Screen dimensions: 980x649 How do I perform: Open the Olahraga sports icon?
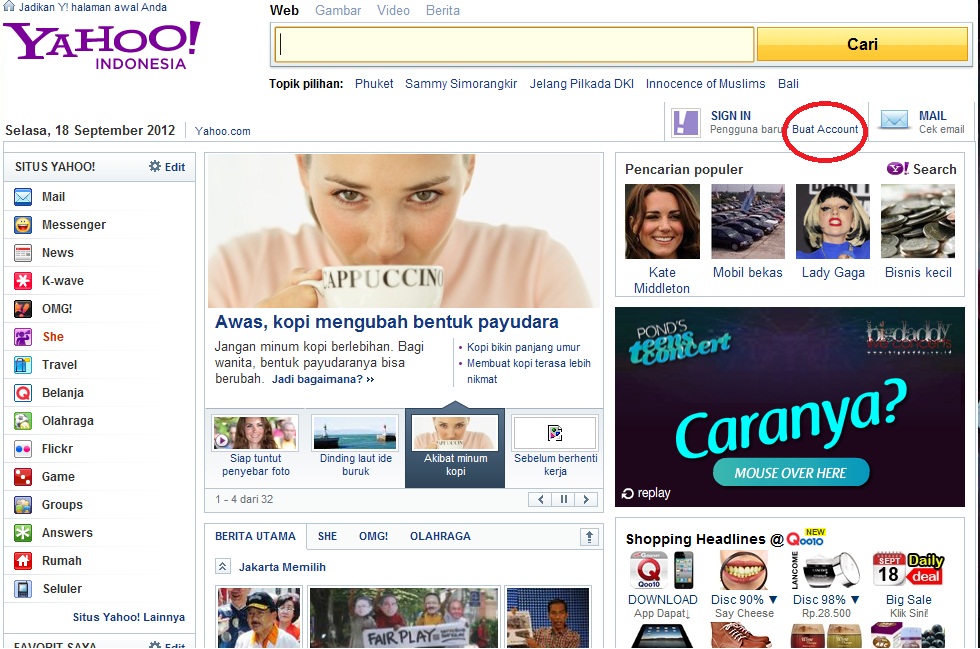click(23, 421)
